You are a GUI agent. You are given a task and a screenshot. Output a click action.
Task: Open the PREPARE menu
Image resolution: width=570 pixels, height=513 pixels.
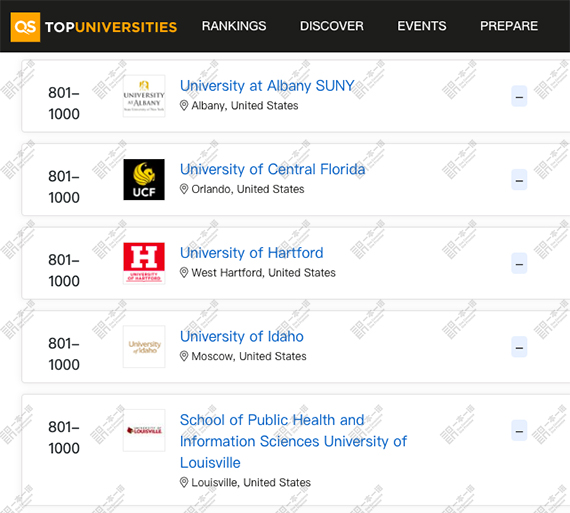coord(509,26)
